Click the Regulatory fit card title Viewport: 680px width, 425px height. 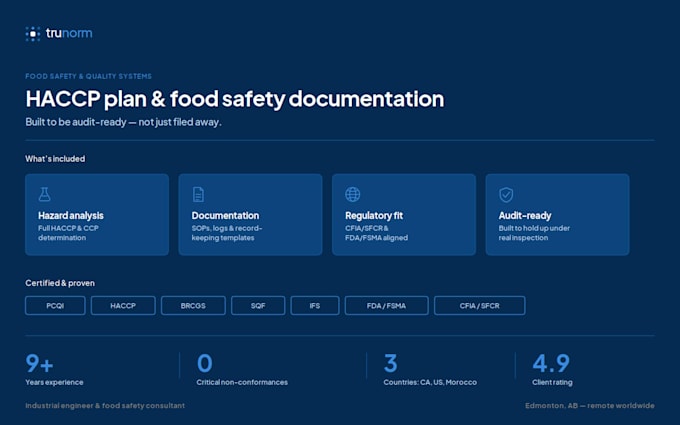click(x=374, y=216)
